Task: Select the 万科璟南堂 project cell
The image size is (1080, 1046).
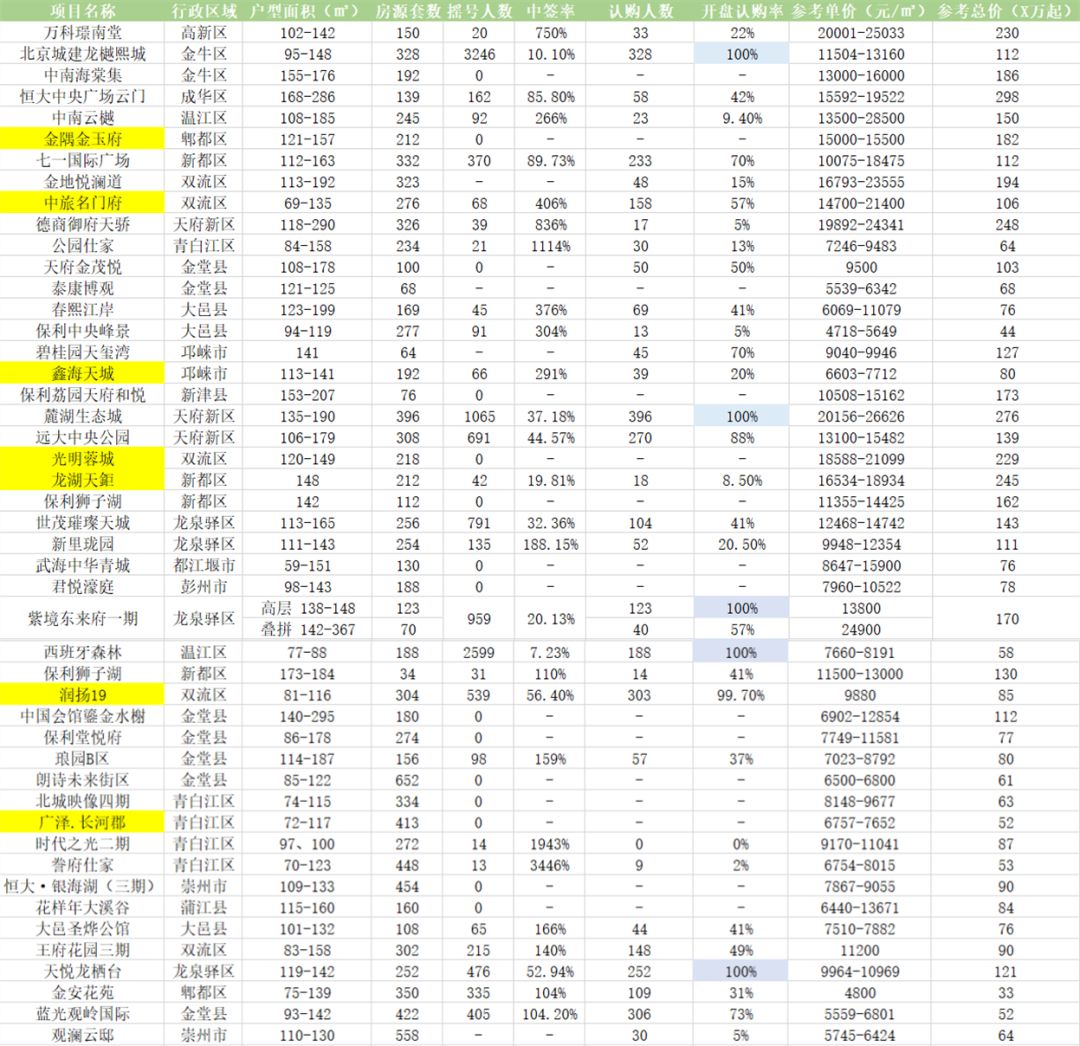Action: click(83, 32)
